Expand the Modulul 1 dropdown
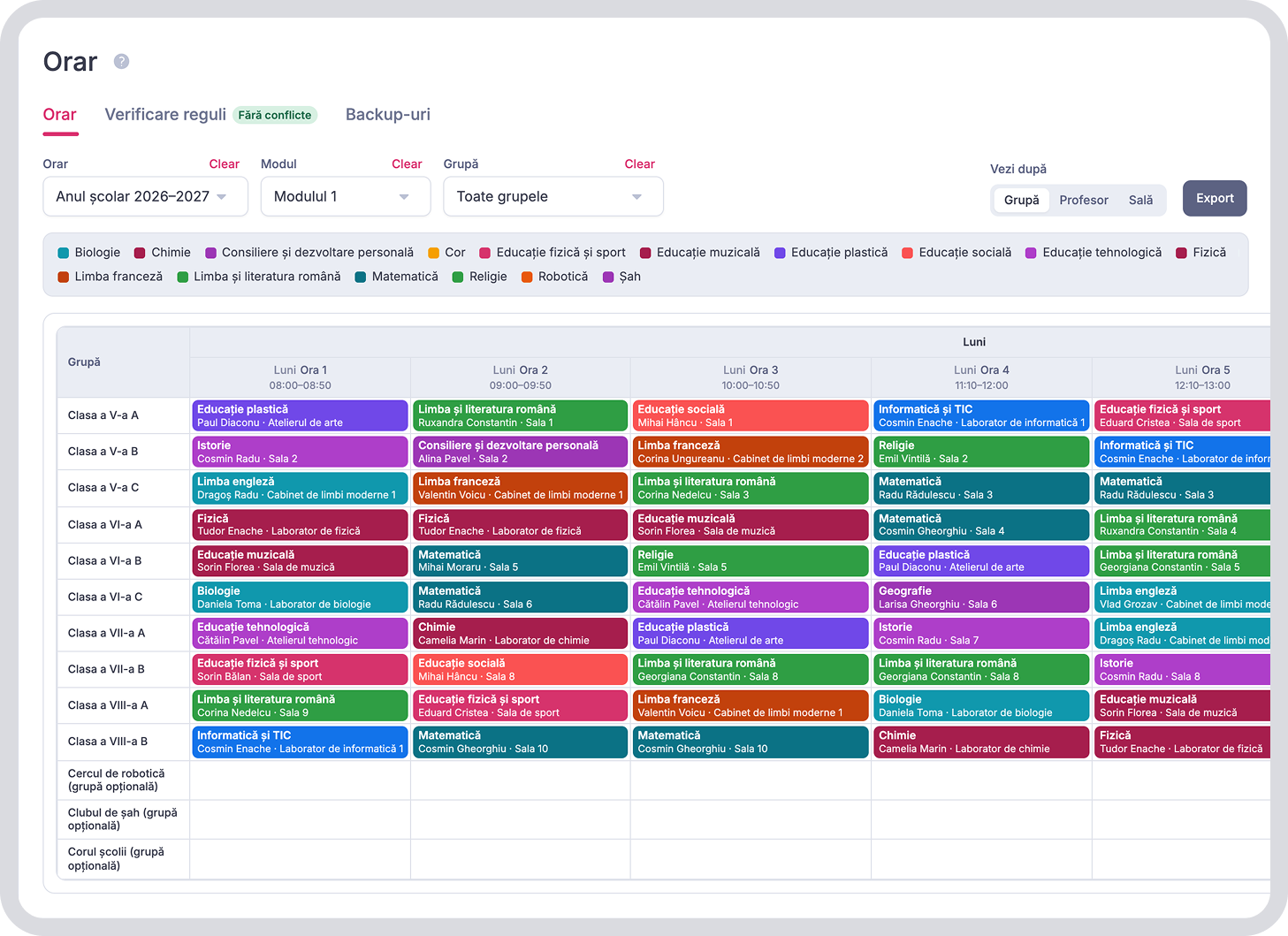 [346, 196]
